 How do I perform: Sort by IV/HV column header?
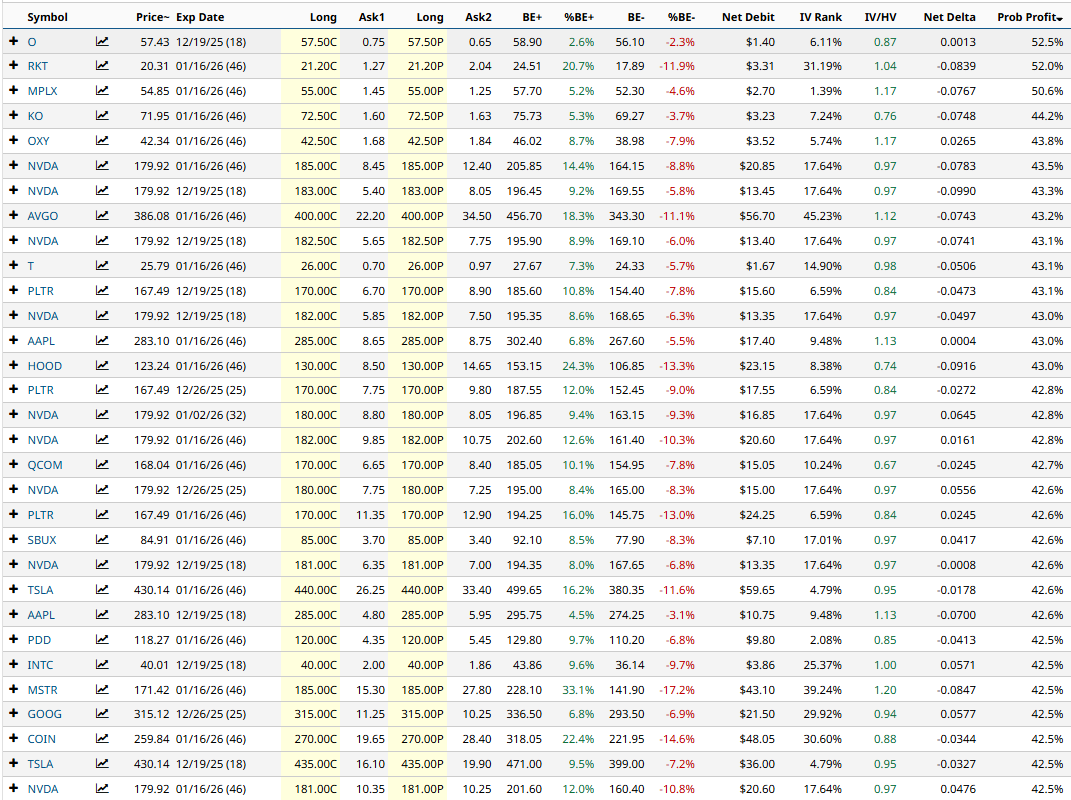click(880, 17)
